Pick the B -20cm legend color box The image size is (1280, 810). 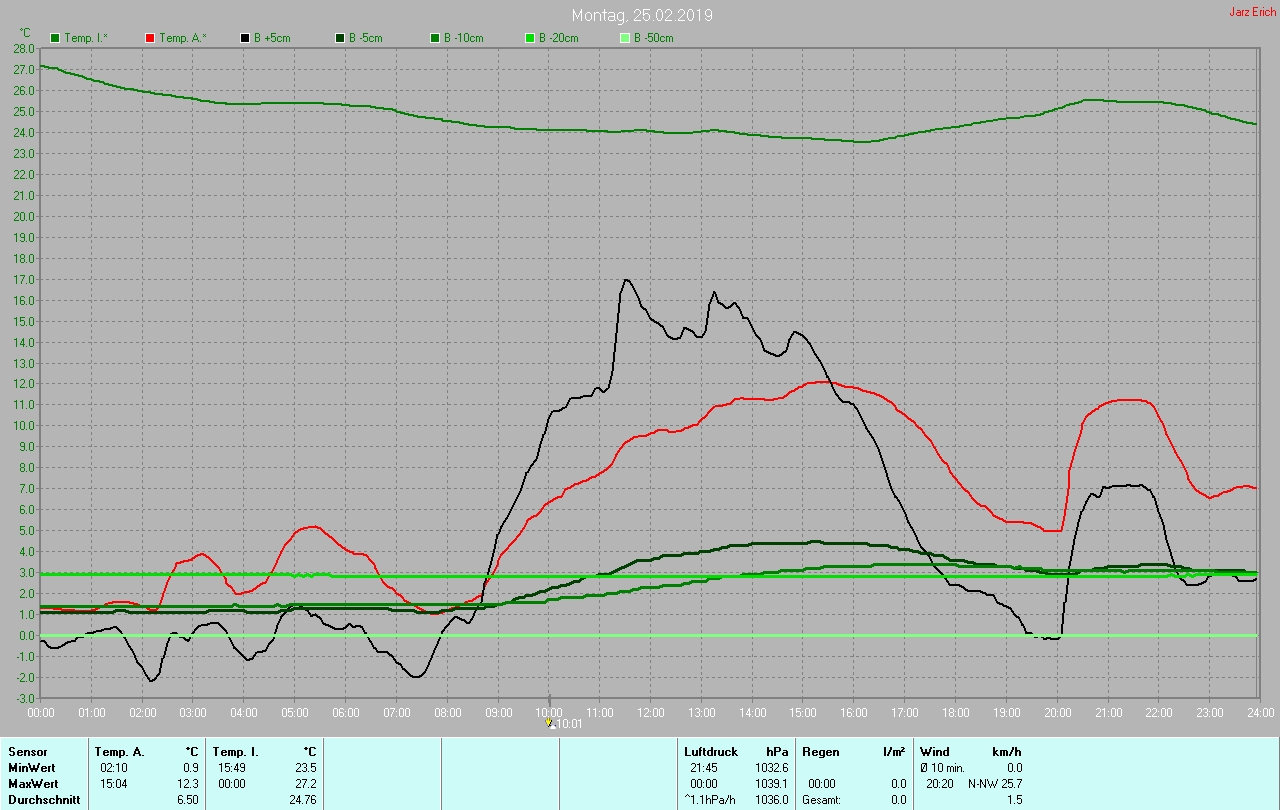click(x=530, y=38)
